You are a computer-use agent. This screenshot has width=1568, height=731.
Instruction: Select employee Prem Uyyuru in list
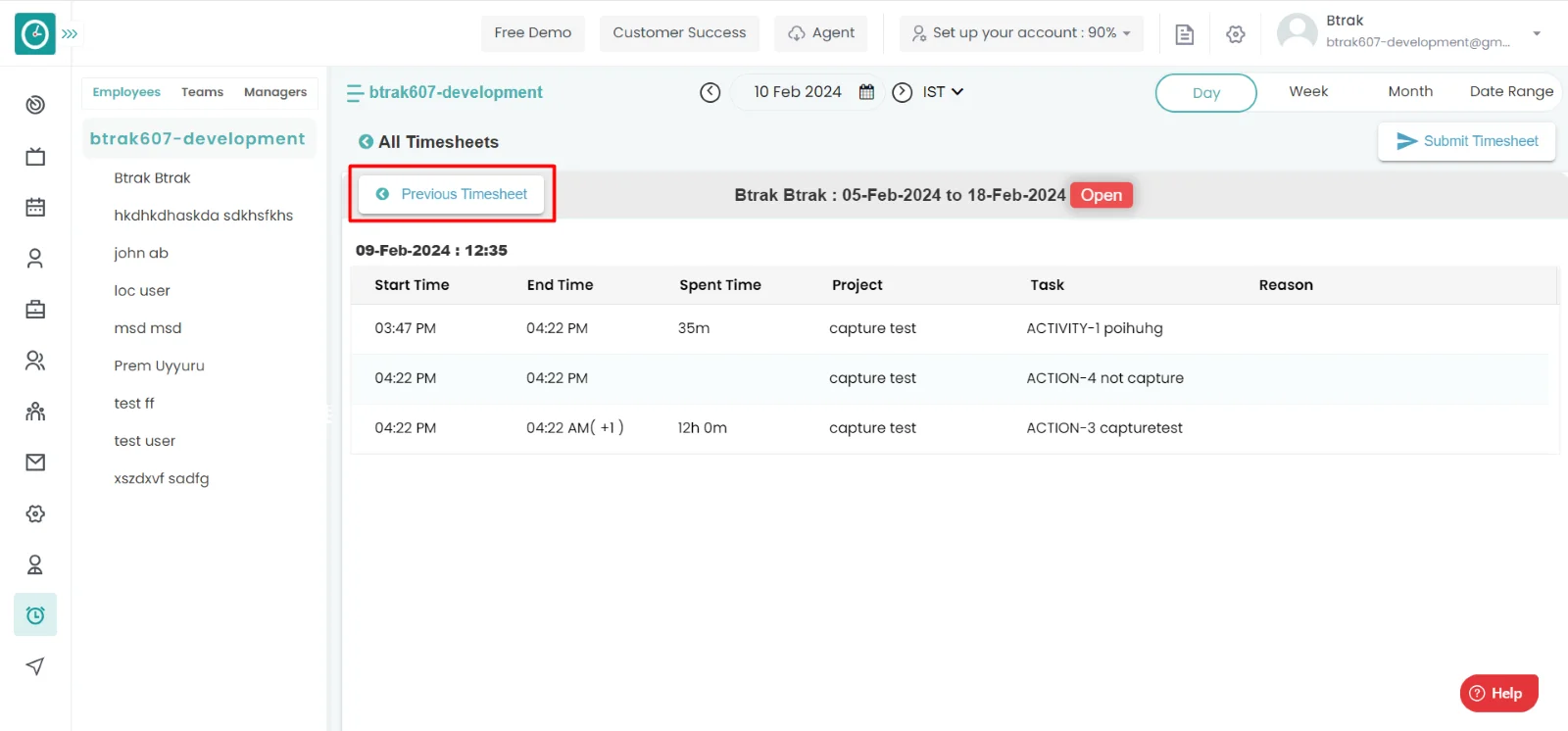(159, 365)
